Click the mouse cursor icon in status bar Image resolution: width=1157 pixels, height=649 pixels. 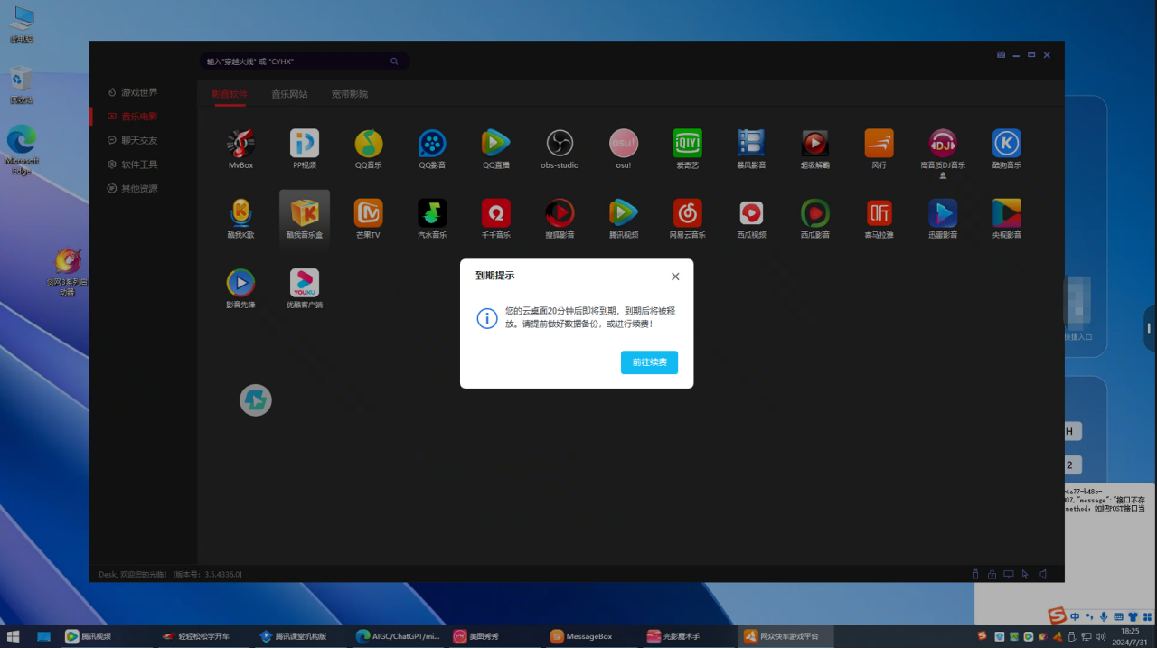point(1025,574)
